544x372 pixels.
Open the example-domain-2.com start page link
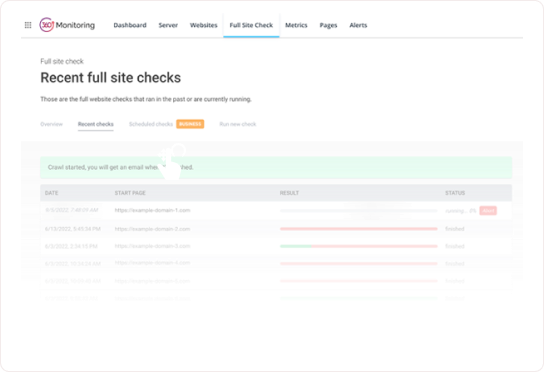(x=152, y=229)
